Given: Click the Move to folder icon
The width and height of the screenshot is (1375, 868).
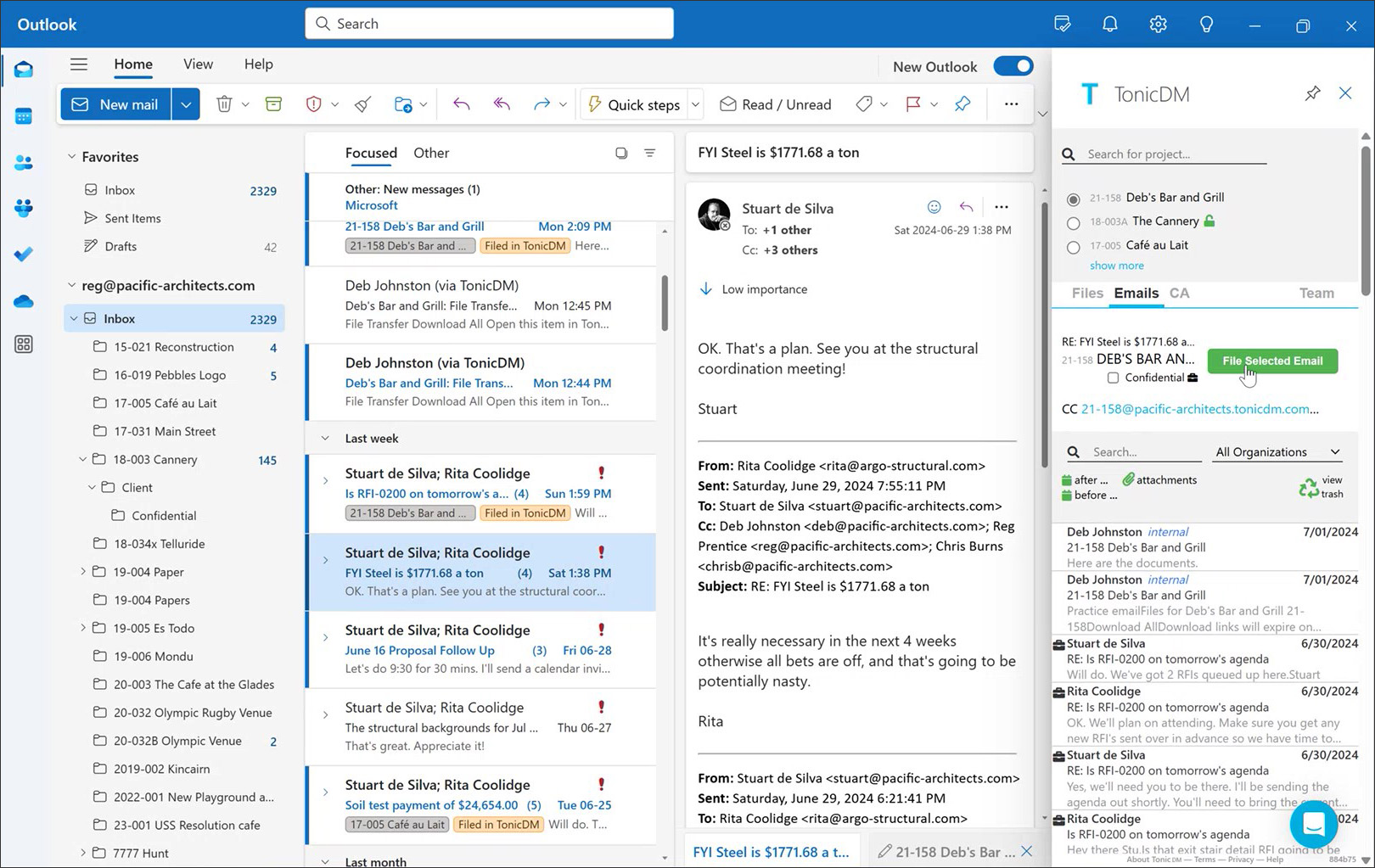Looking at the screenshot, I should coord(403,104).
